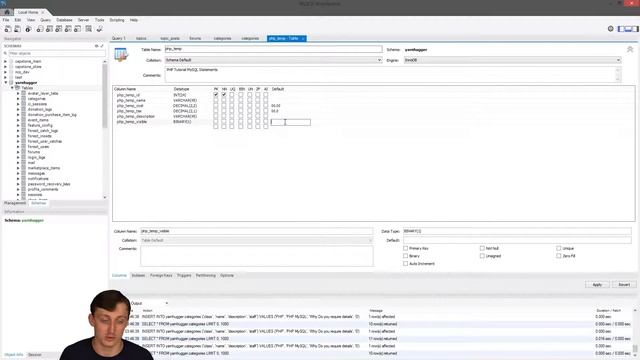
Task: Switch to the Triggers tab
Action: (184, 276)
